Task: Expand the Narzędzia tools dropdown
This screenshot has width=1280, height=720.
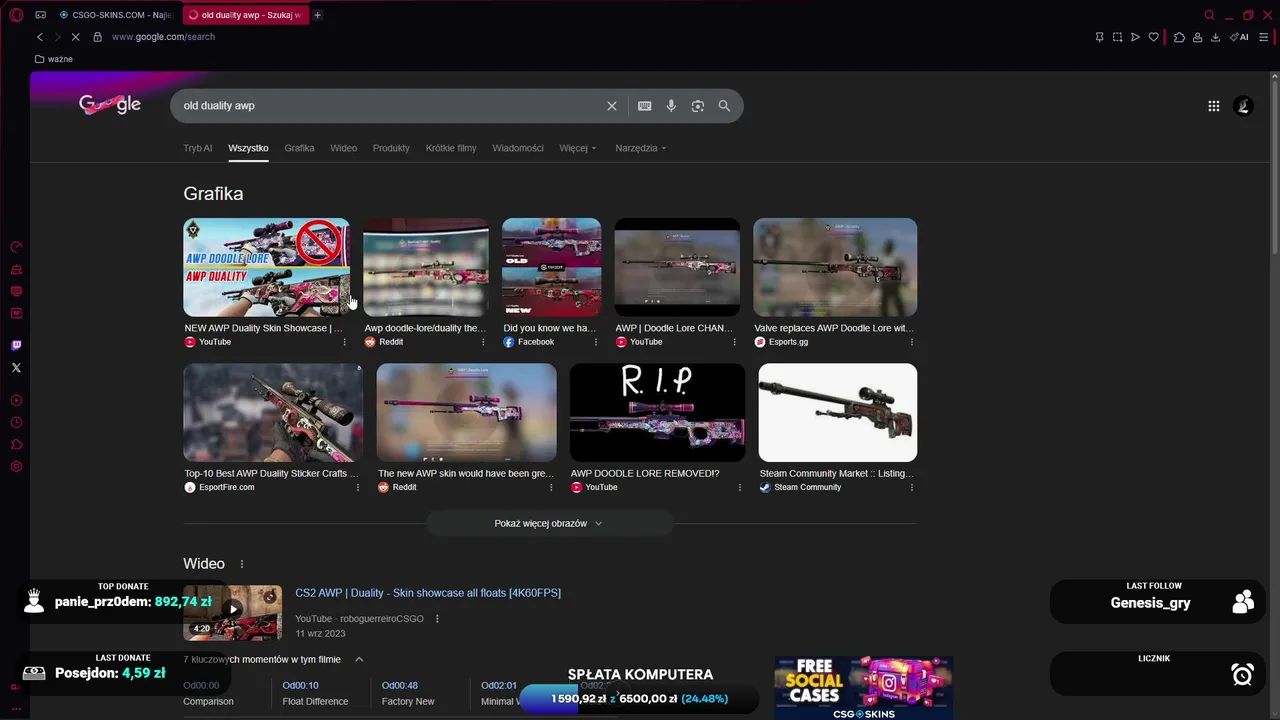Action: coord(640,148)
